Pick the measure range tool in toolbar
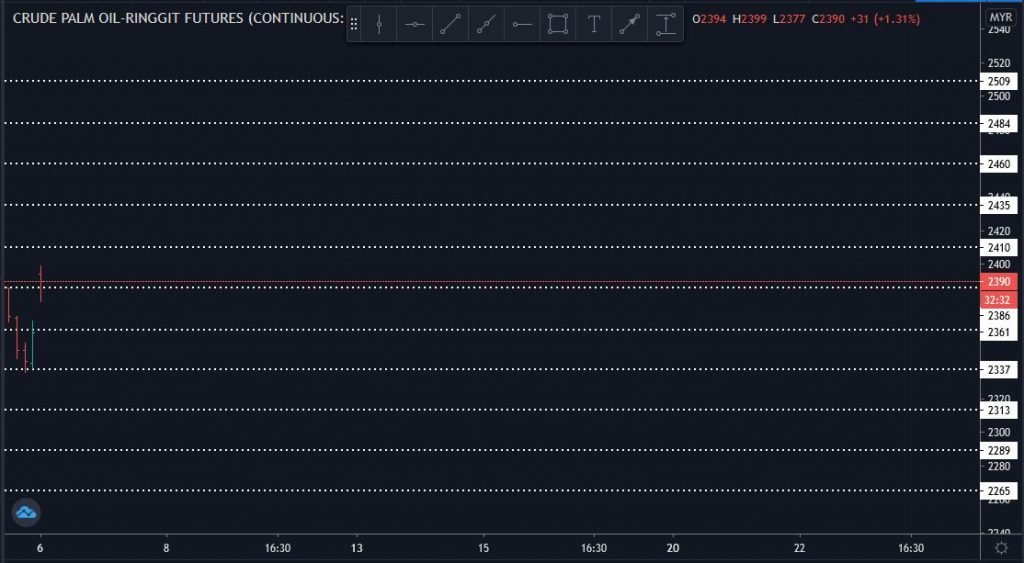 [665, 25]
